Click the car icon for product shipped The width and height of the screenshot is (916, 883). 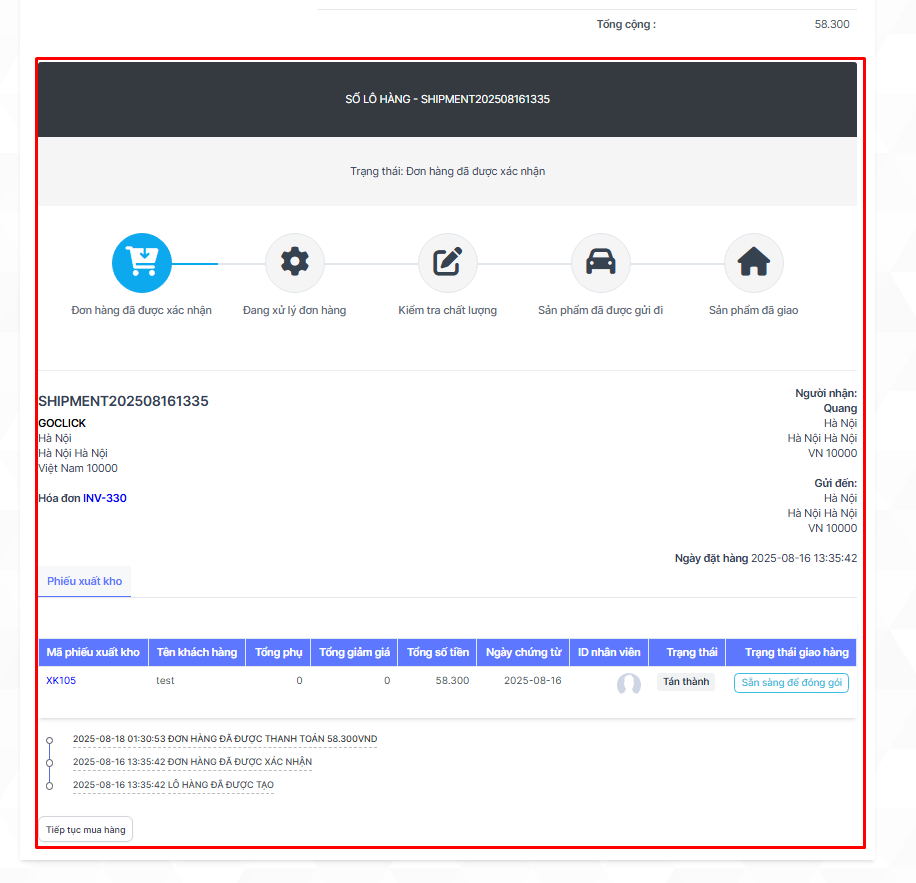pyautogui.click(x=600, y=263)
